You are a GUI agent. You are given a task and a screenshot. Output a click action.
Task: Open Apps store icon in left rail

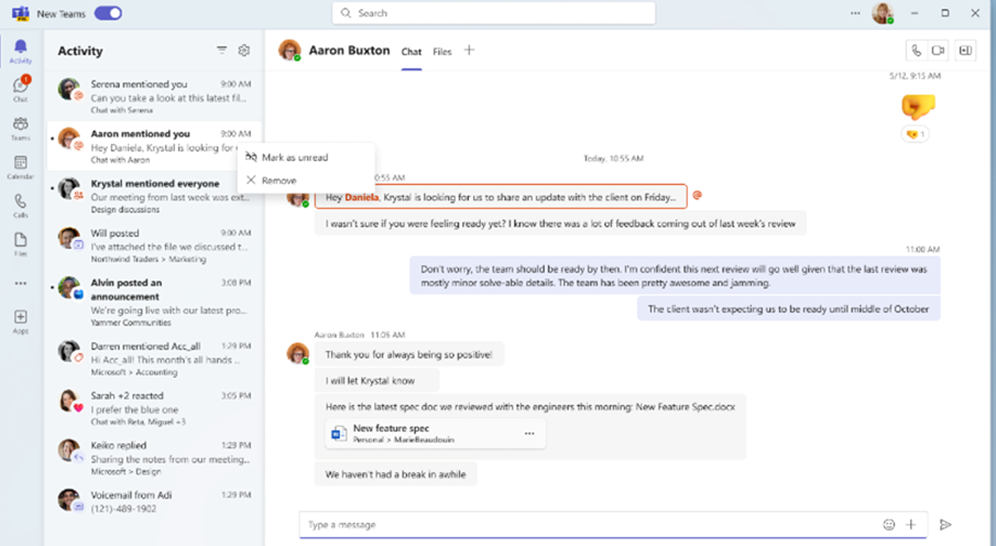[x=20, y=321]
